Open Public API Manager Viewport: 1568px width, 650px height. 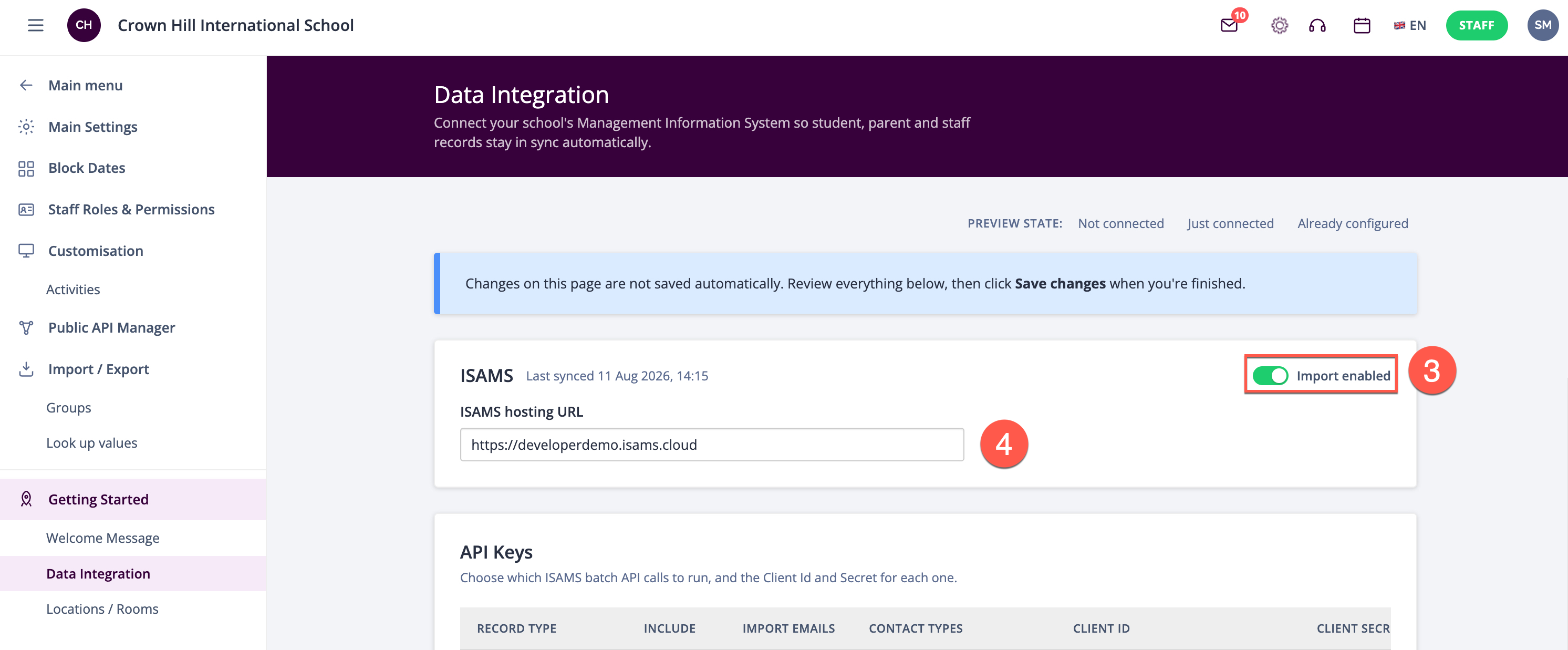[111, 327]
